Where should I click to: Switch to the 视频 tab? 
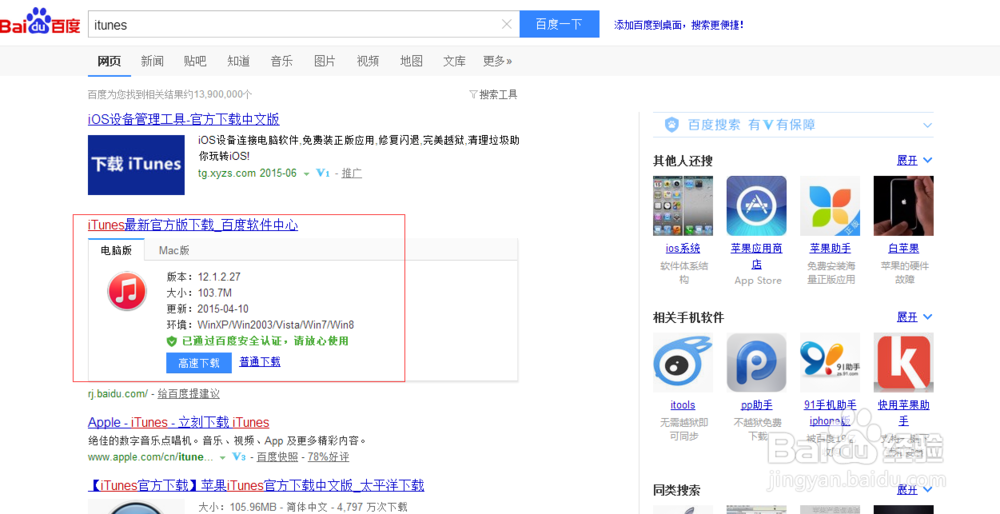pyautogui.click(x=368, y=61)
